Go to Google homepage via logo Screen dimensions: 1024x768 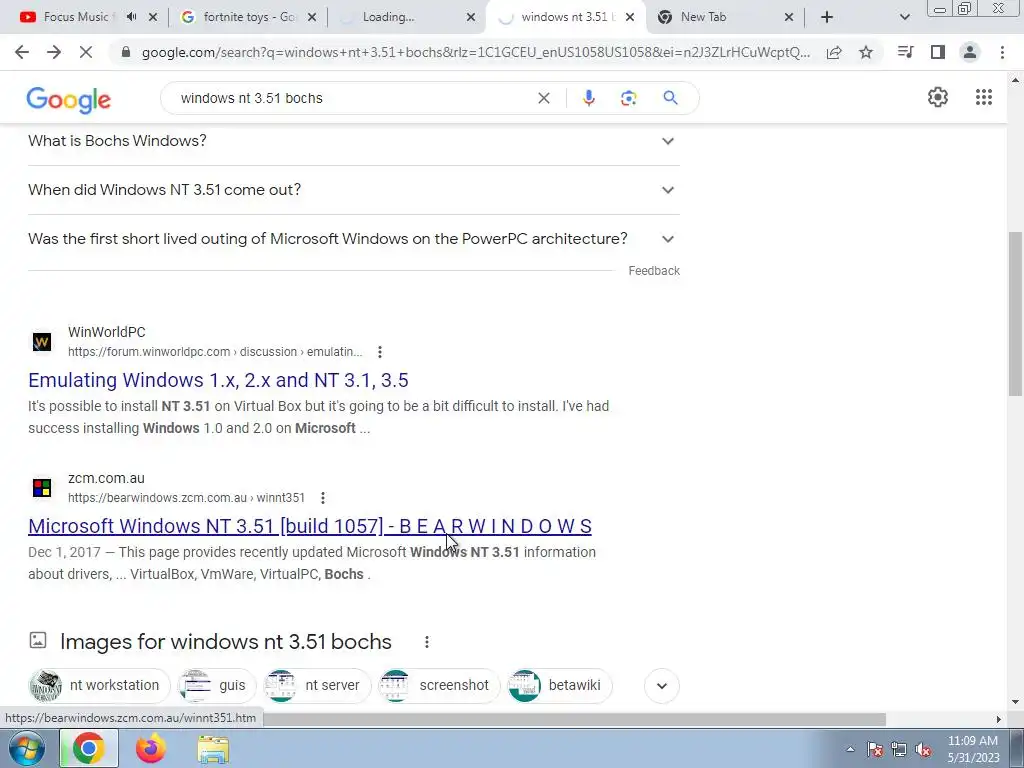[69, 100]
